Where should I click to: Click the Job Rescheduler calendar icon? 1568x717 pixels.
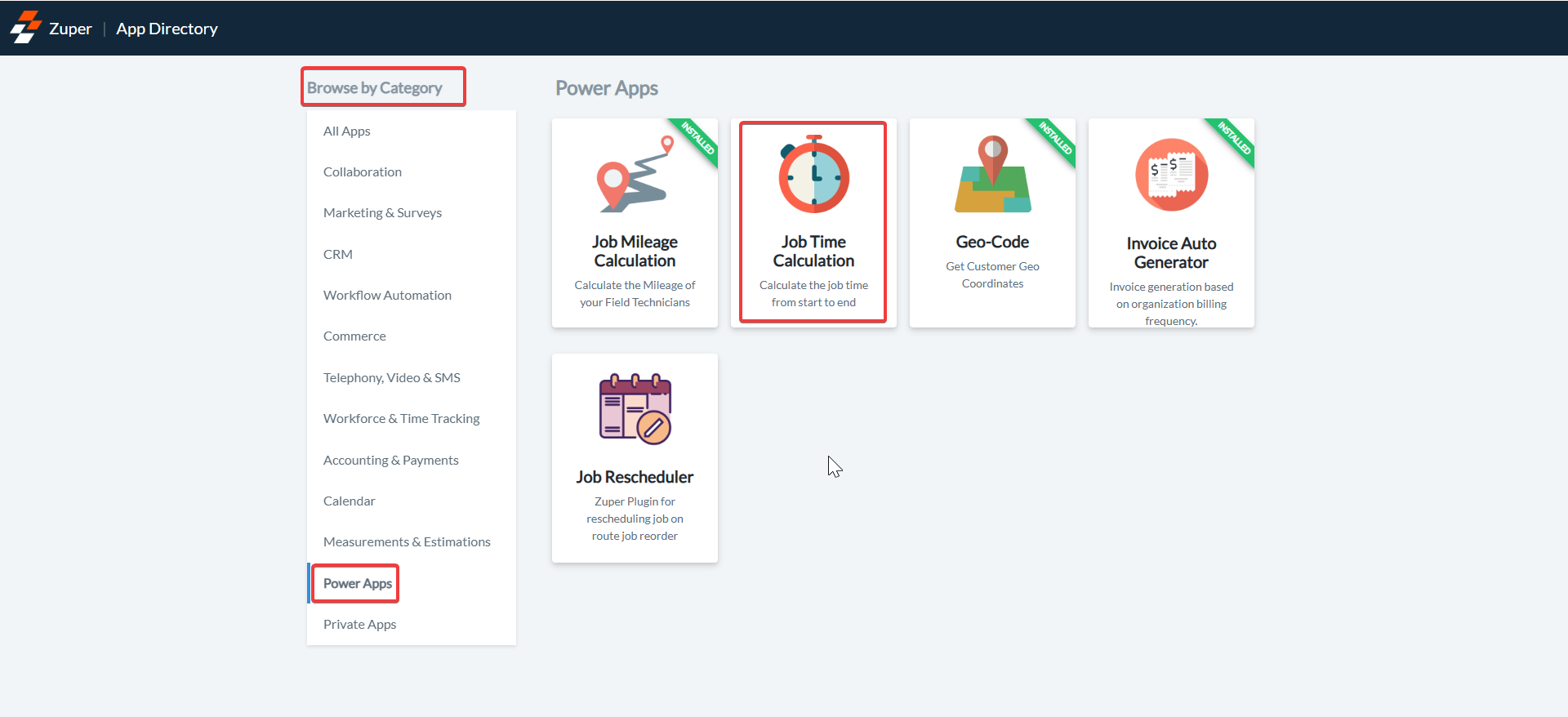[635, 408]
